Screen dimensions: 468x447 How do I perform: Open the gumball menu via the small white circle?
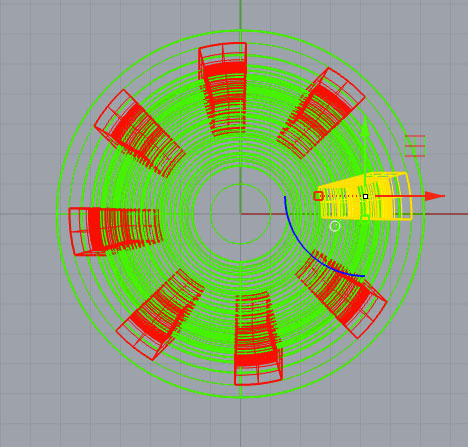point(335,226)
